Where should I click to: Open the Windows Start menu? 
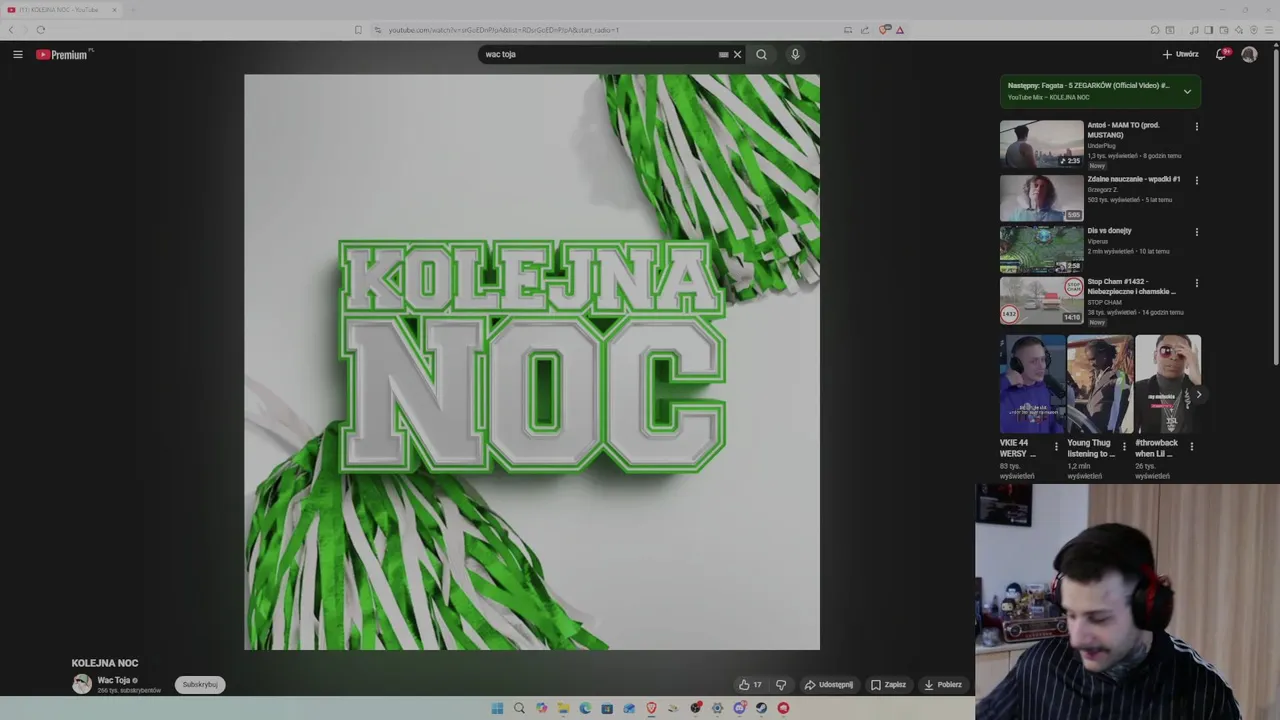(497, 708)
